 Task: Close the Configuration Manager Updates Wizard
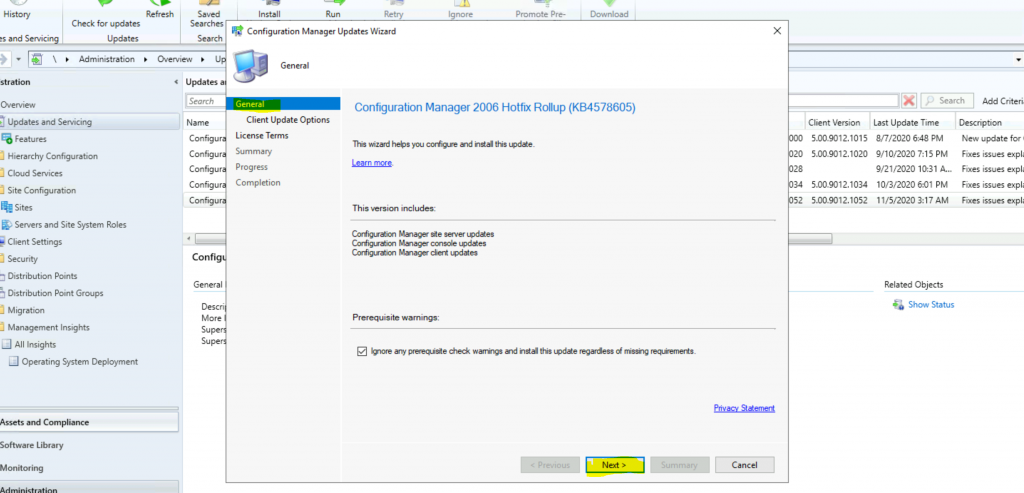(x=776, y=31)
